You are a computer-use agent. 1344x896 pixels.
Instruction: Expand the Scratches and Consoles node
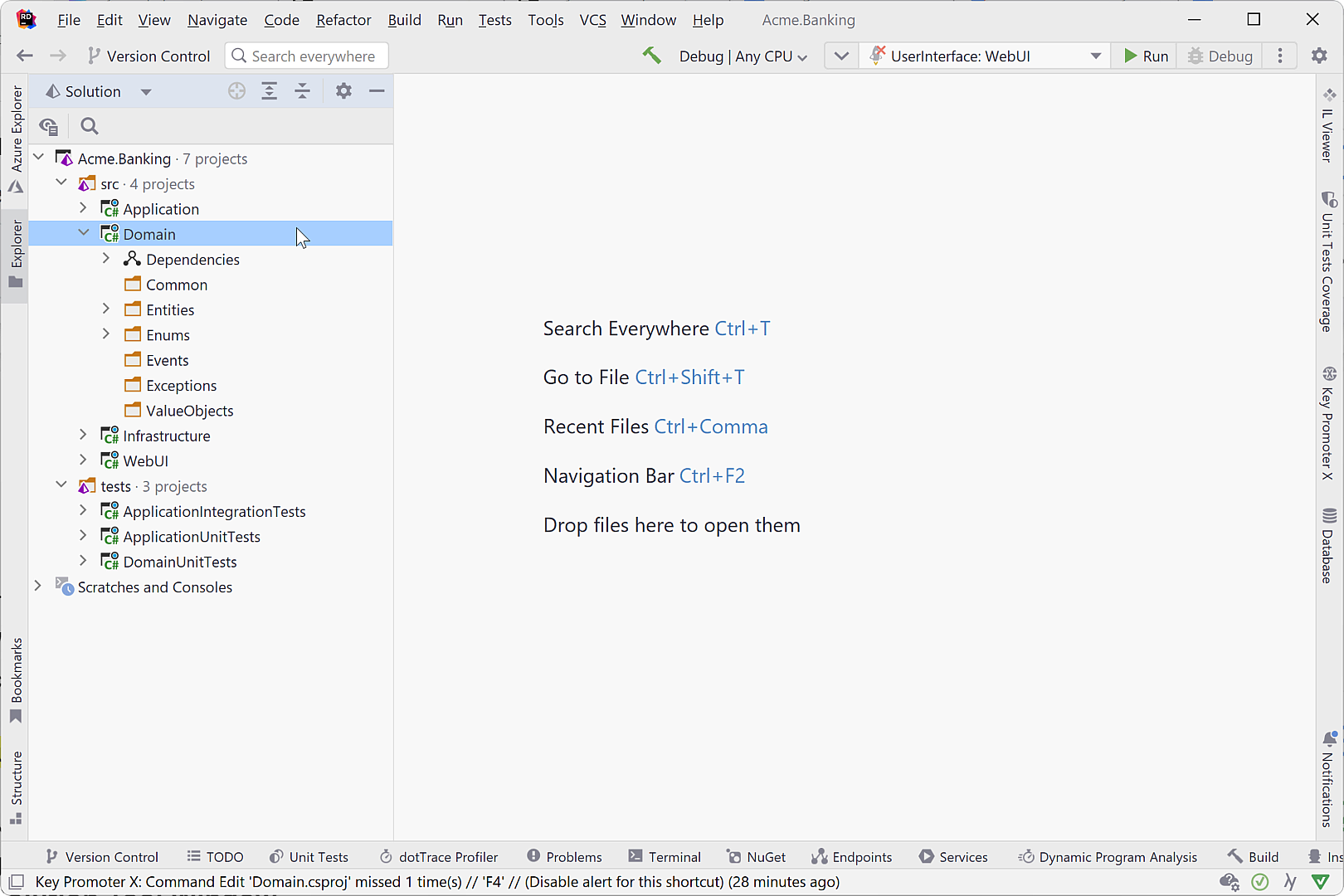(x=38, y=587)
